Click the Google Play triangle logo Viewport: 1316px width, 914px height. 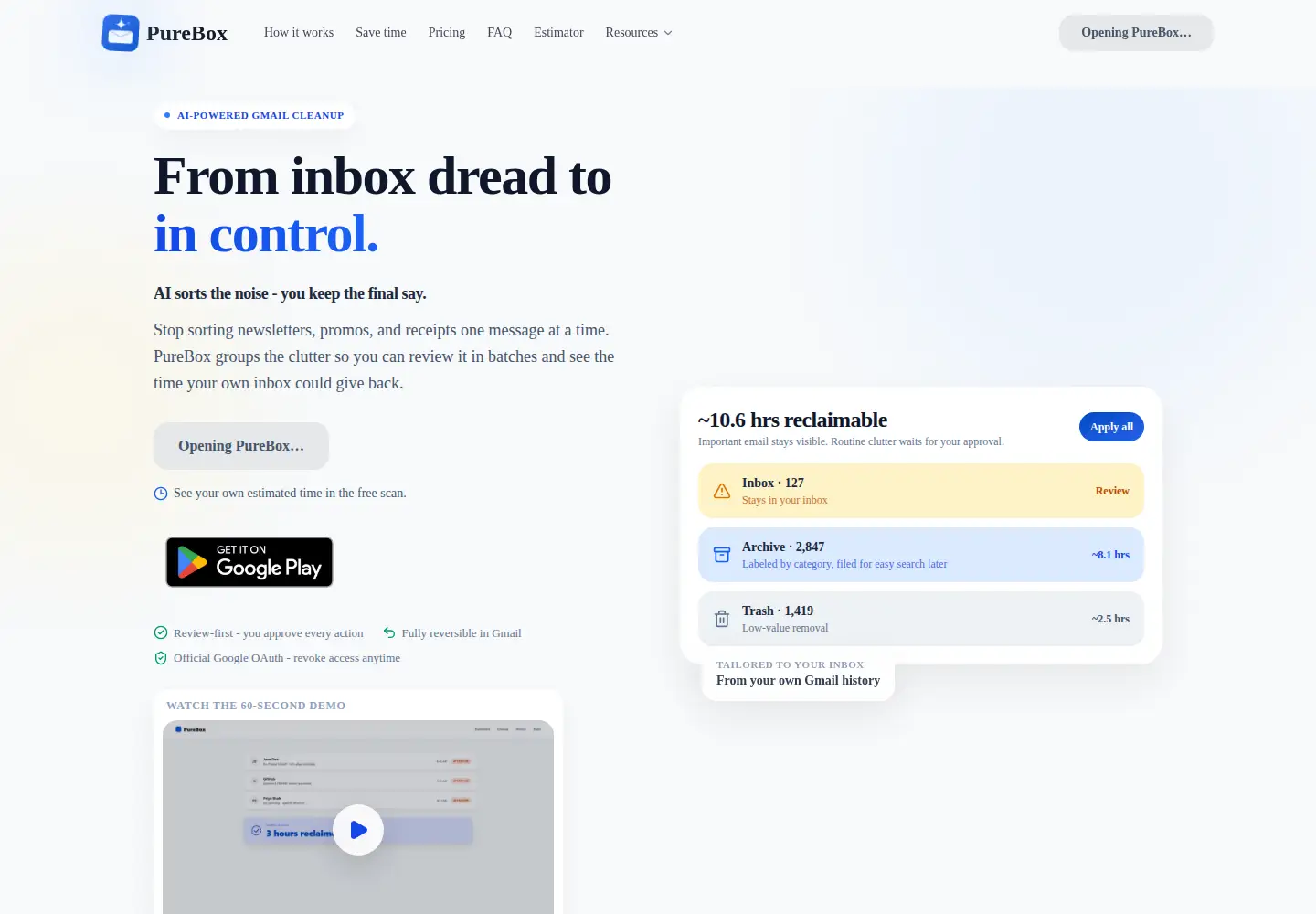coord(192,562)
